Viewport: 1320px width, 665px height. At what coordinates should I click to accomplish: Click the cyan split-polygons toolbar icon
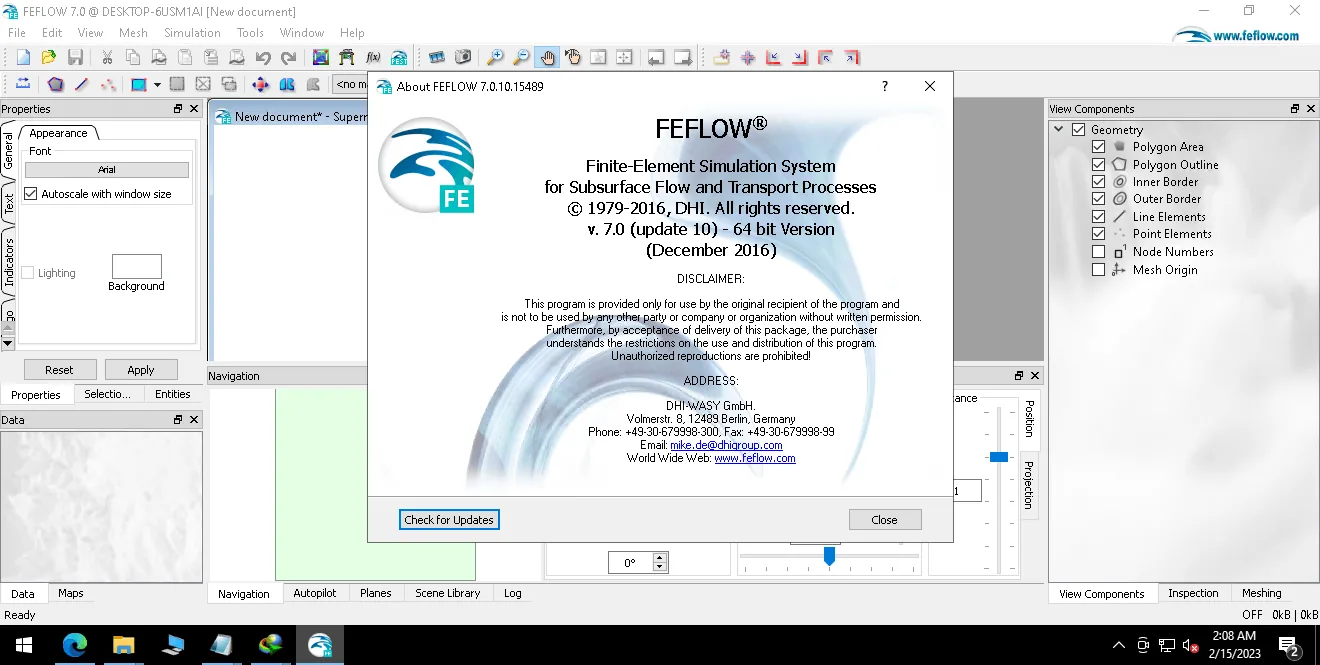tap(287, 85)
